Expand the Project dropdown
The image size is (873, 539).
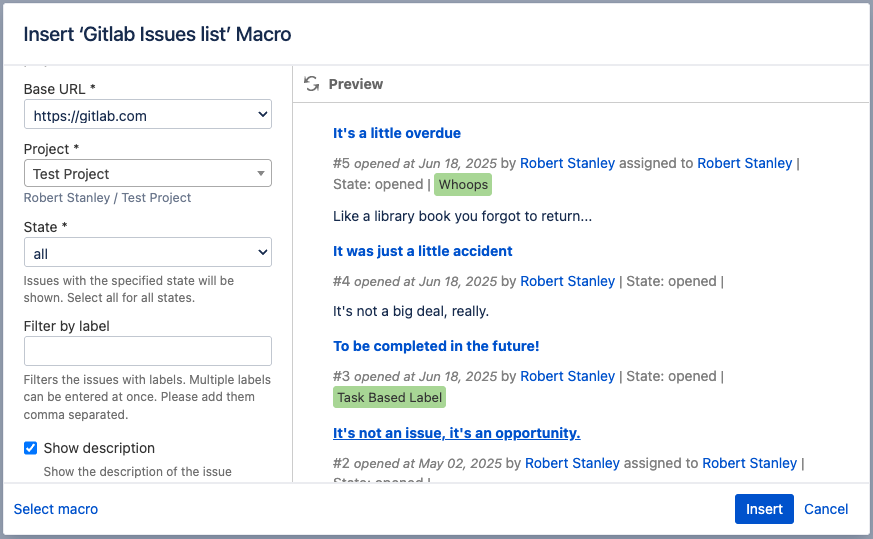(148, 174)
